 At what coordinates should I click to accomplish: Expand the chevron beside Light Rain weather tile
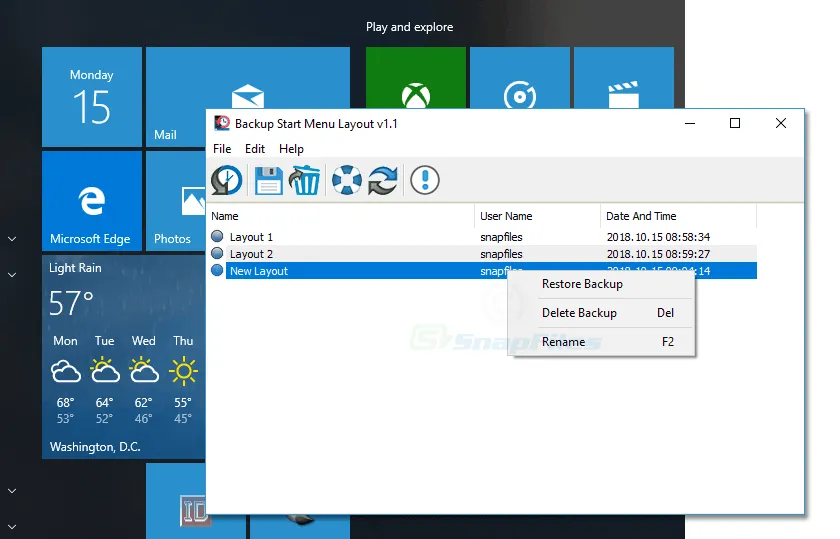[12, 275]
